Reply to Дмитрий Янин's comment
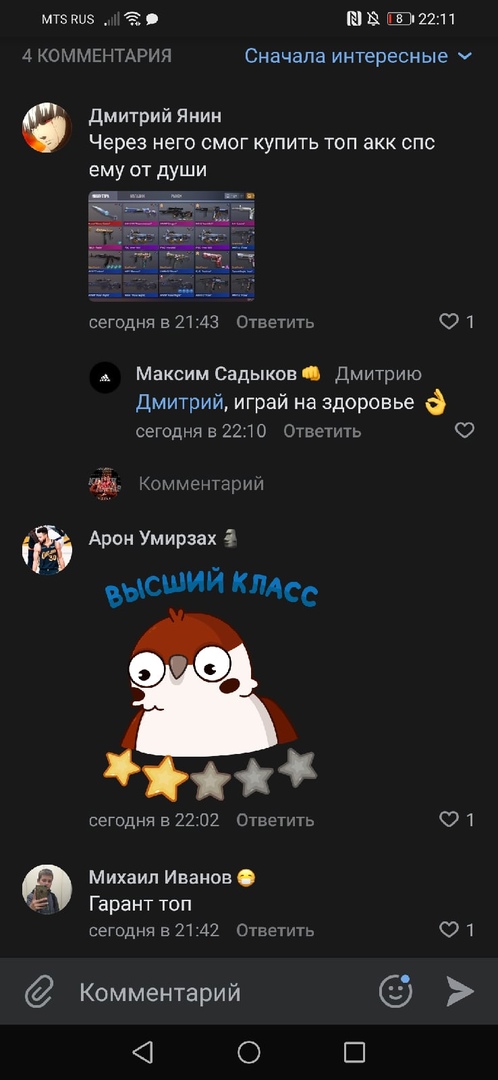This screenshot has height=1080, width=498. pos(275,322)
